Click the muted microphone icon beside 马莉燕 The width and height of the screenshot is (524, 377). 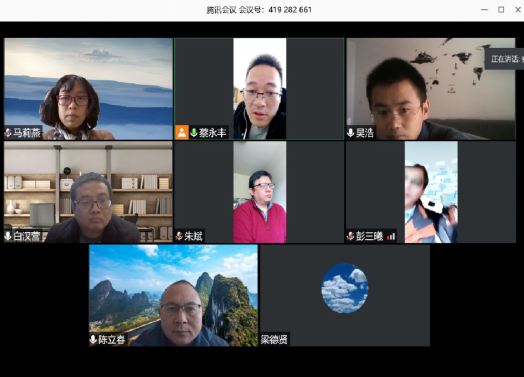(8, 133)
